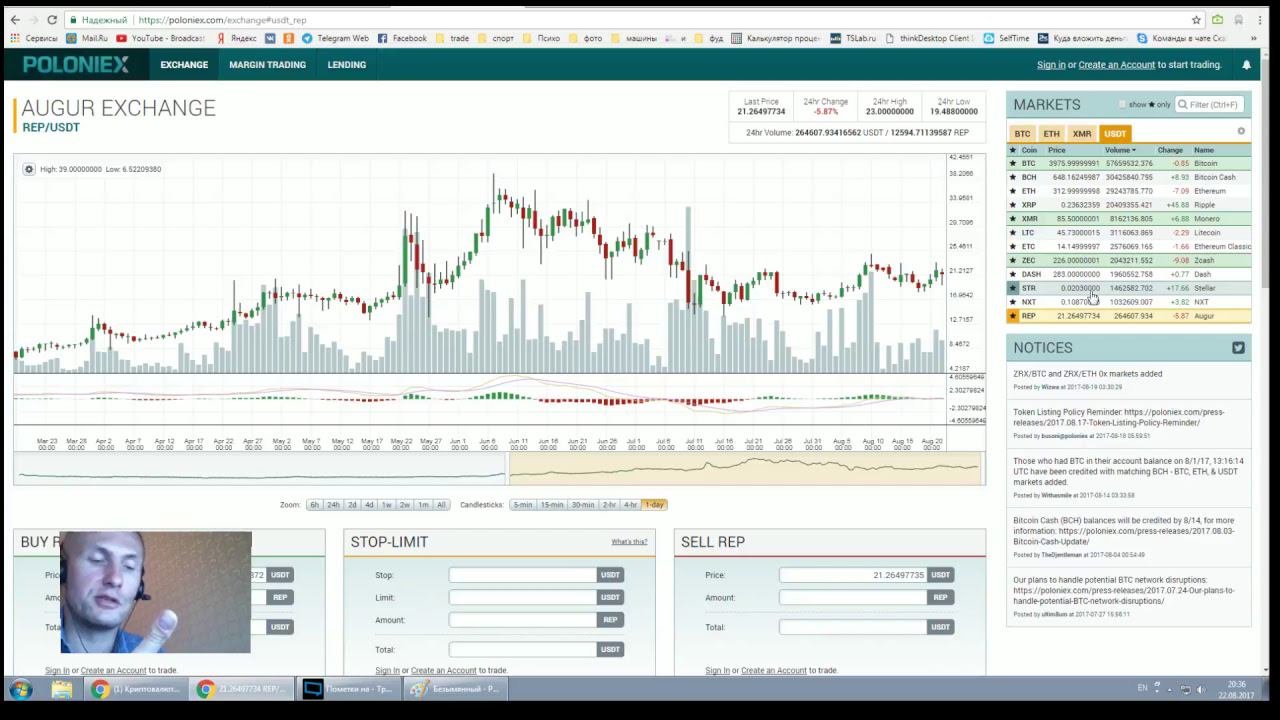The width and height of the screenshot is (1280, 720).
Task: Sort markets by the Volume column
Action: pyautogui.click(x=1120, y=150)
